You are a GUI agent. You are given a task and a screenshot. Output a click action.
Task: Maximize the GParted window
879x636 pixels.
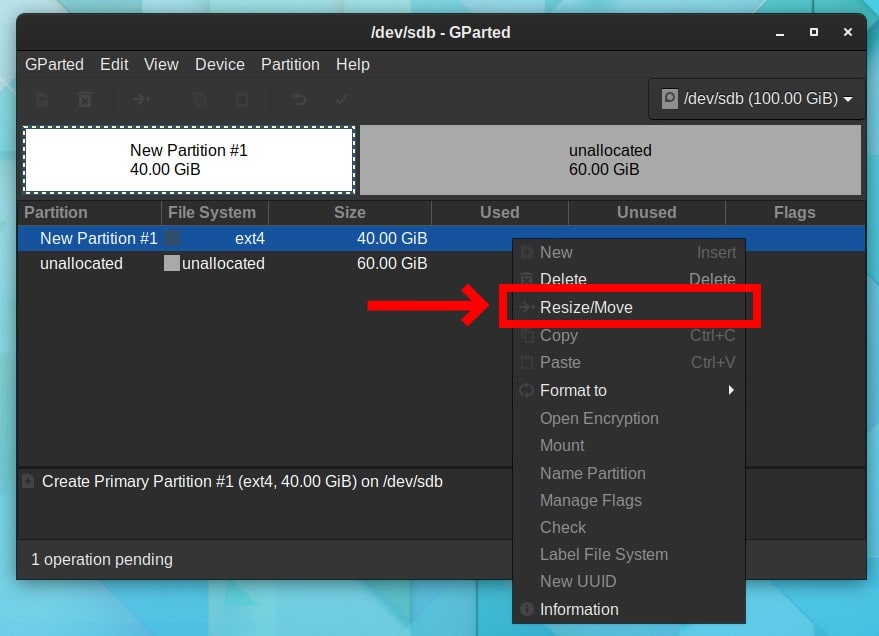814,33
